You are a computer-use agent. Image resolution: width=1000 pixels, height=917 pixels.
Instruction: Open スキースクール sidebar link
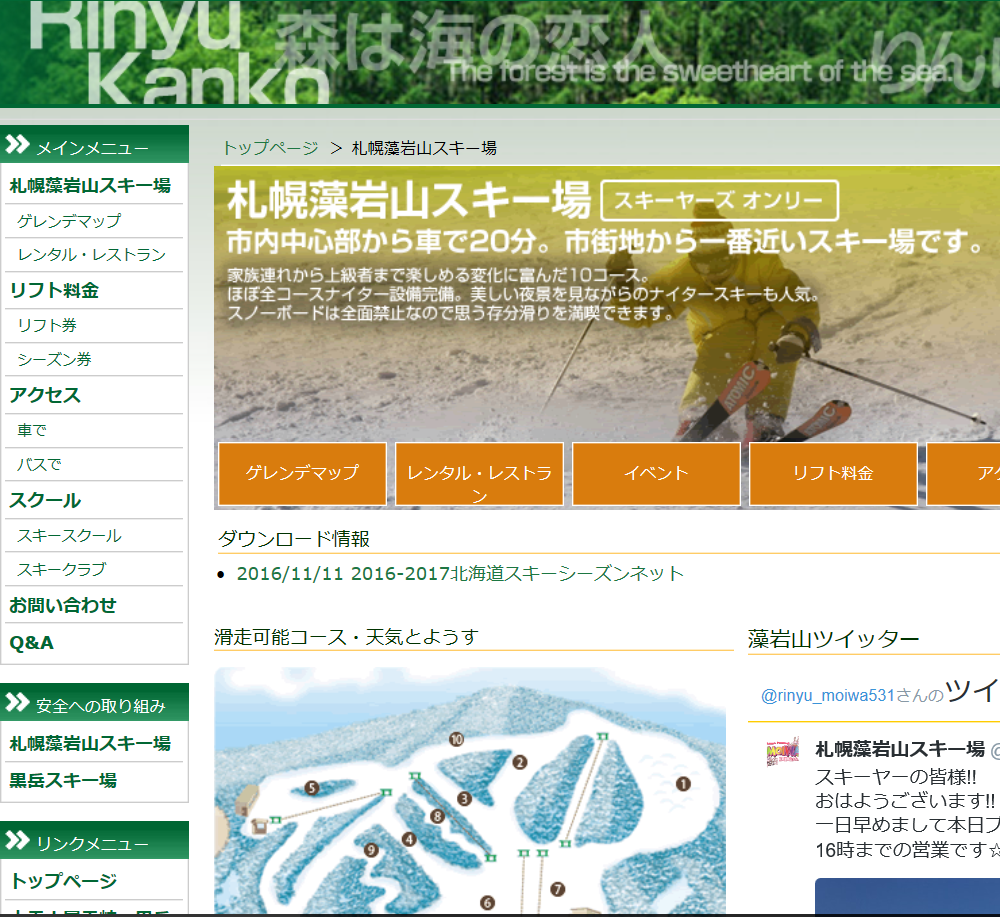(69, 536)
